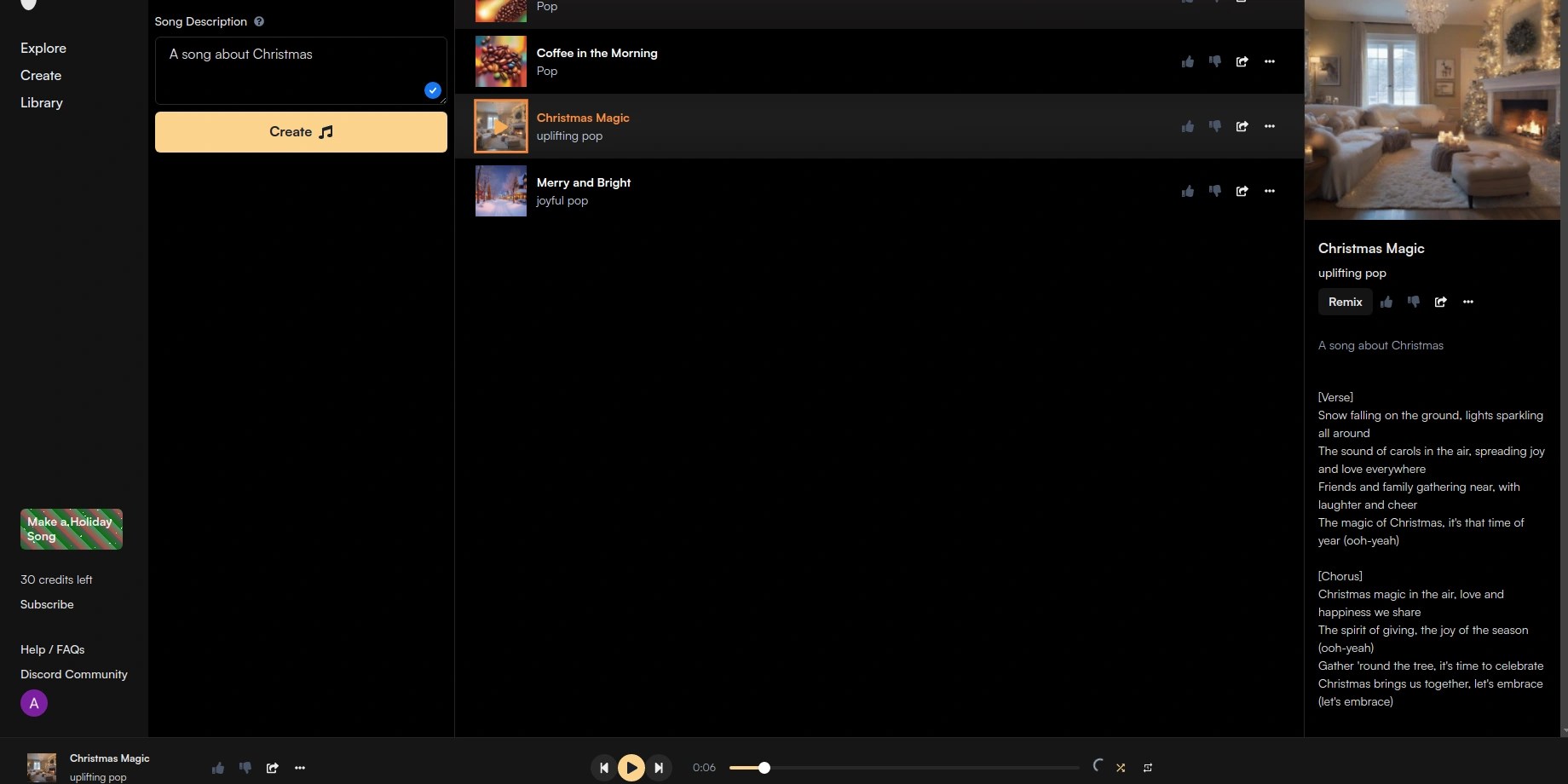Skip to the previous track

click(604, 768)
